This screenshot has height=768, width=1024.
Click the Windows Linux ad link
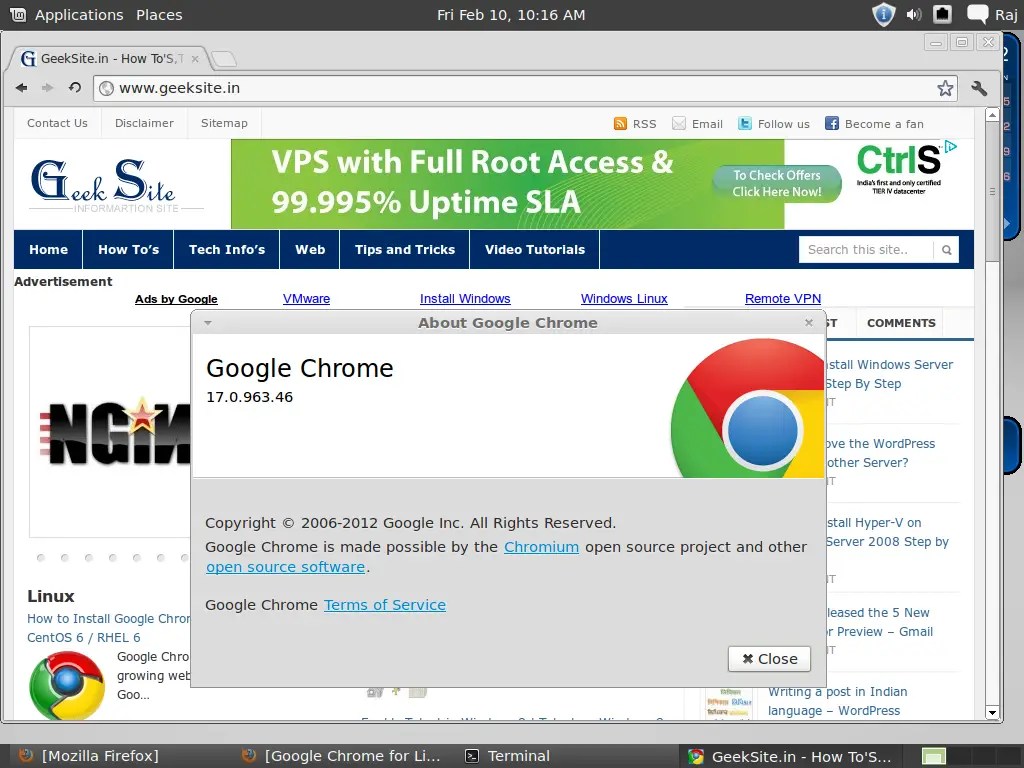coord(624,298)
